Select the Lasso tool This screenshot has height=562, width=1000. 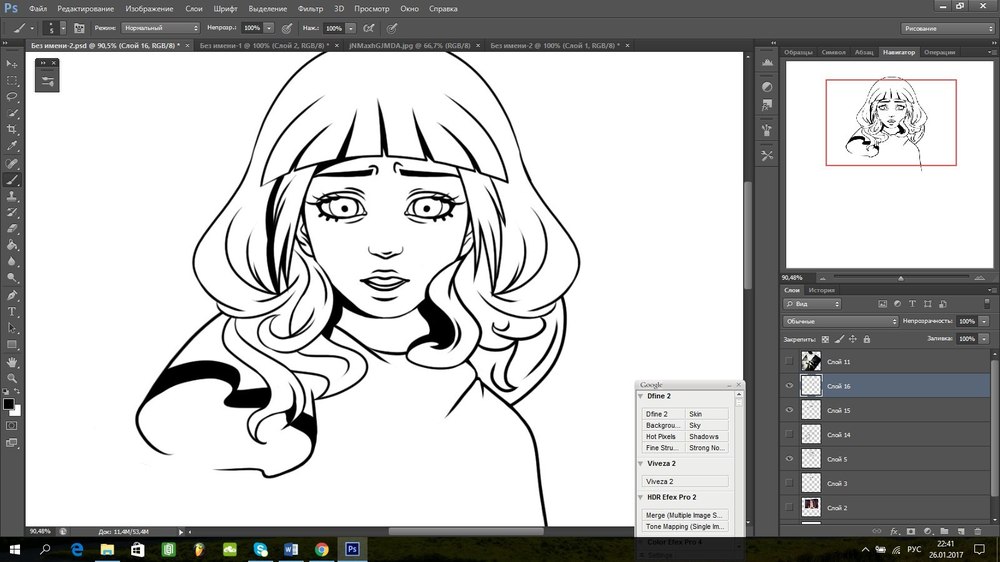[12, 97]
